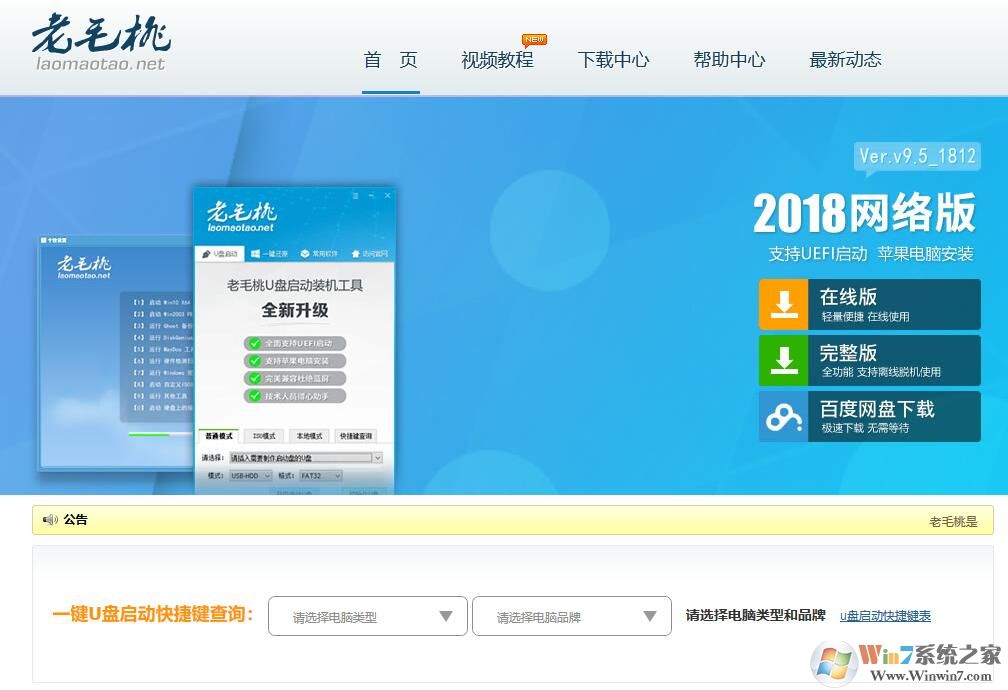
Task: Open the 下载中心 menu item
Action: point(613,60)
